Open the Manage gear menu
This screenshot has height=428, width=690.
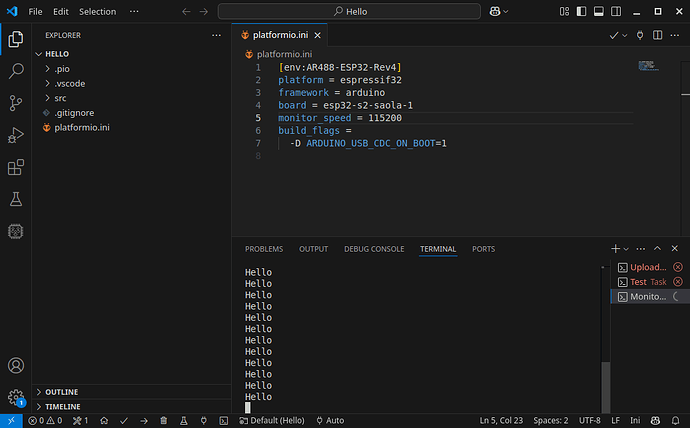tap(16, 397)
